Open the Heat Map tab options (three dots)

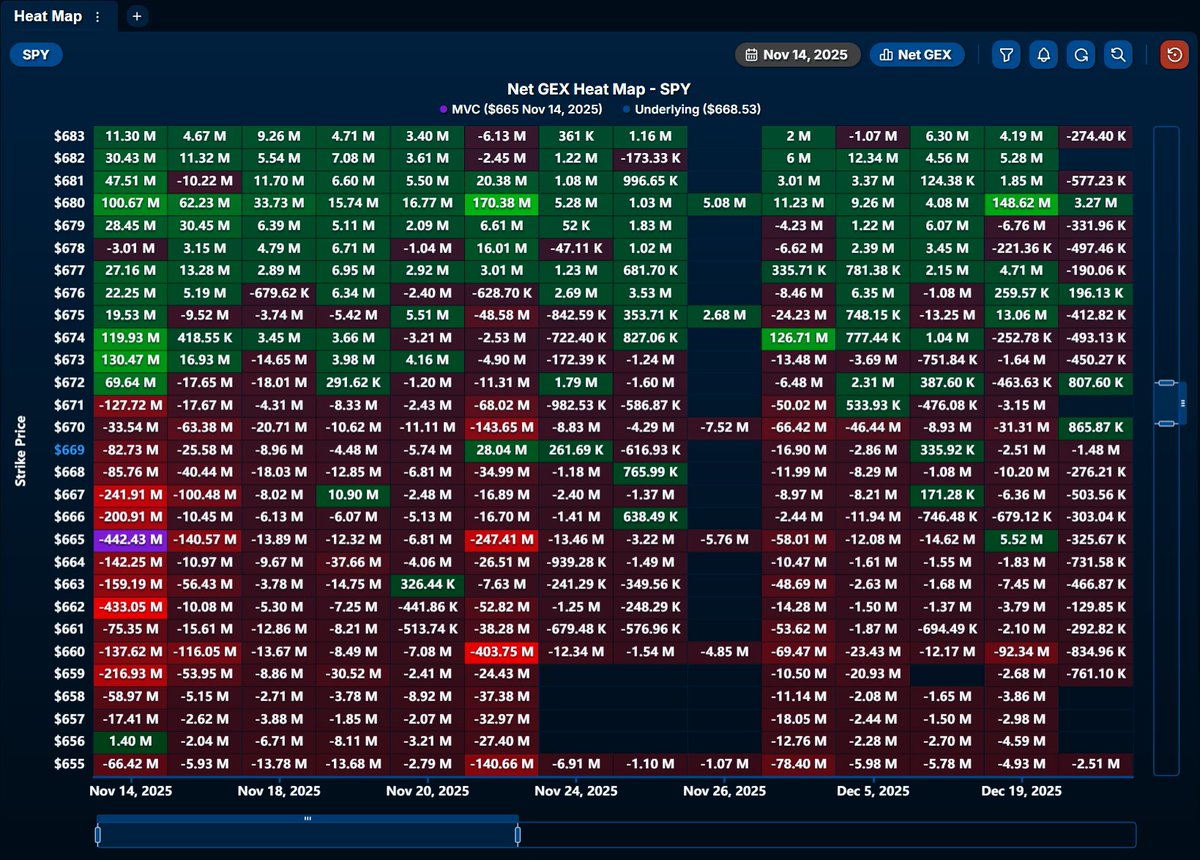click(x=97, y=17)
